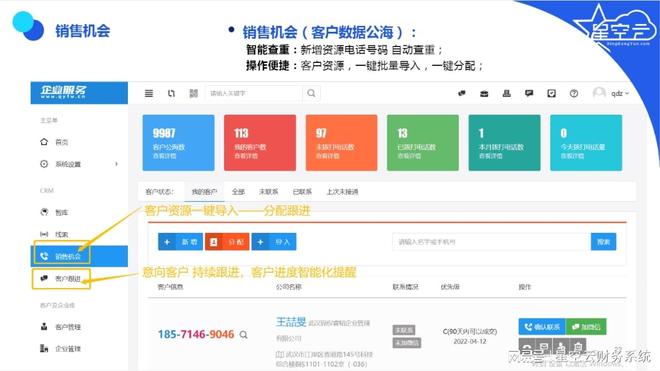
Task: Click the blue 导入 button
Action: (274, 242)
